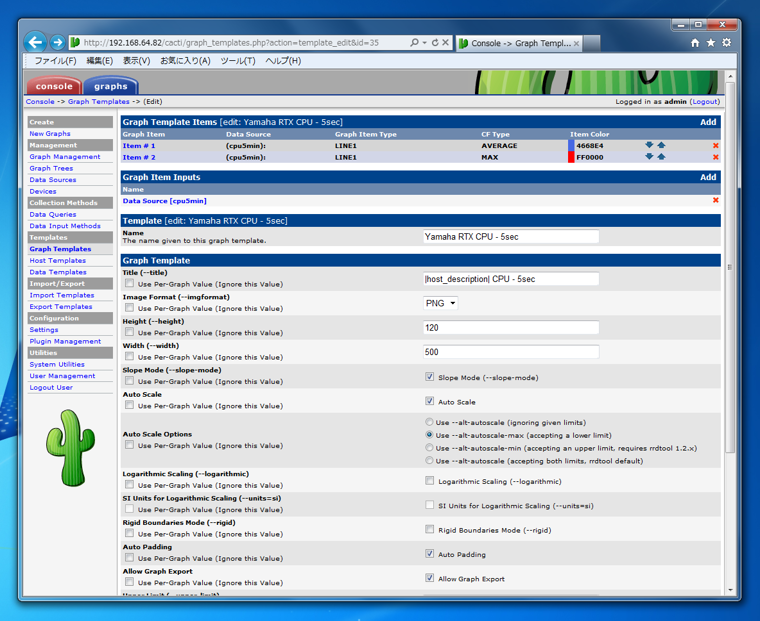Open the Item # 2 link
The width and height of the screenshot is (760, 621).
coord(139,158)
